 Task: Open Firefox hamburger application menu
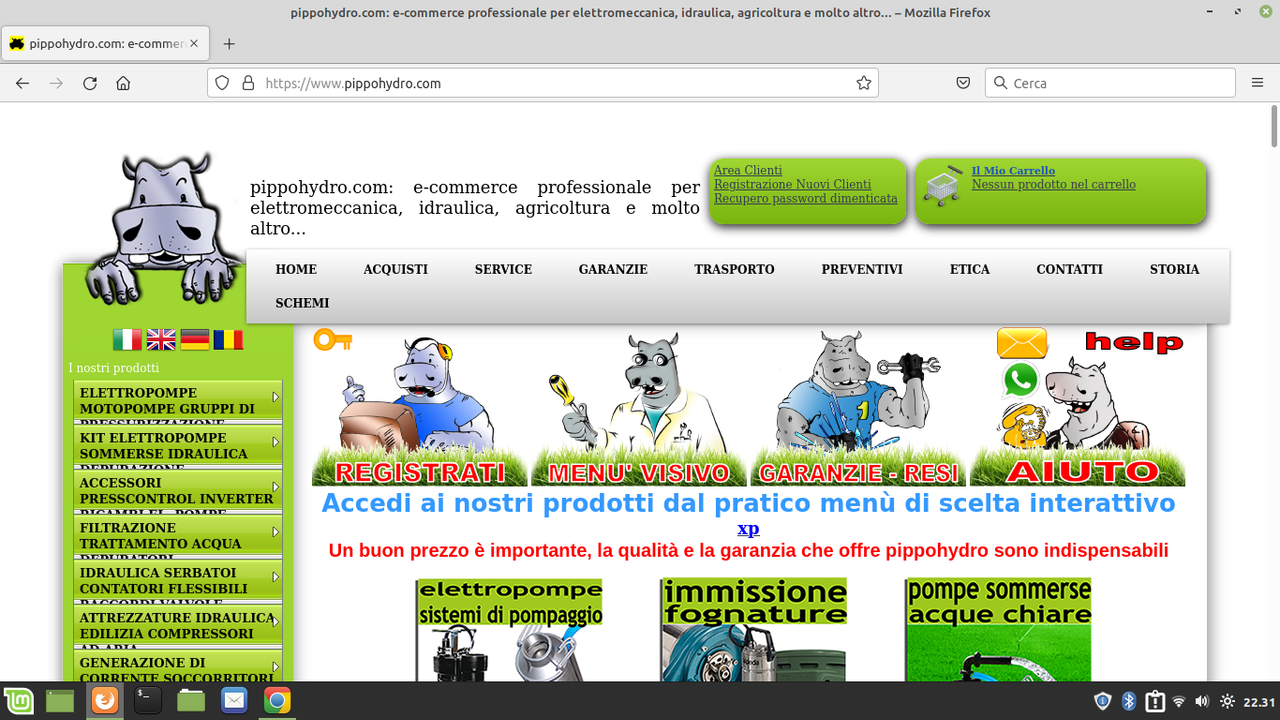coord(1258,83)
